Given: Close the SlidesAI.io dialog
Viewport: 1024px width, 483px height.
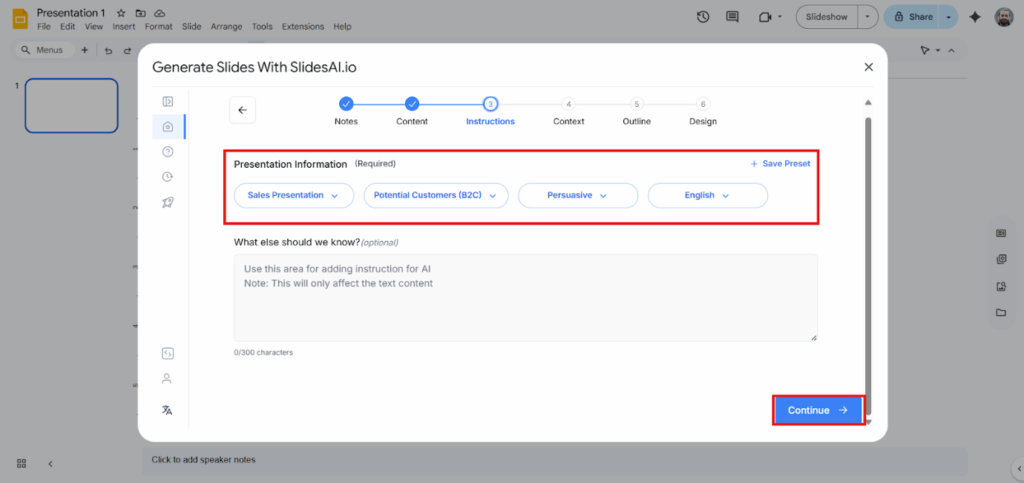Looking at the screenshot, I should (x=867, y=67).
